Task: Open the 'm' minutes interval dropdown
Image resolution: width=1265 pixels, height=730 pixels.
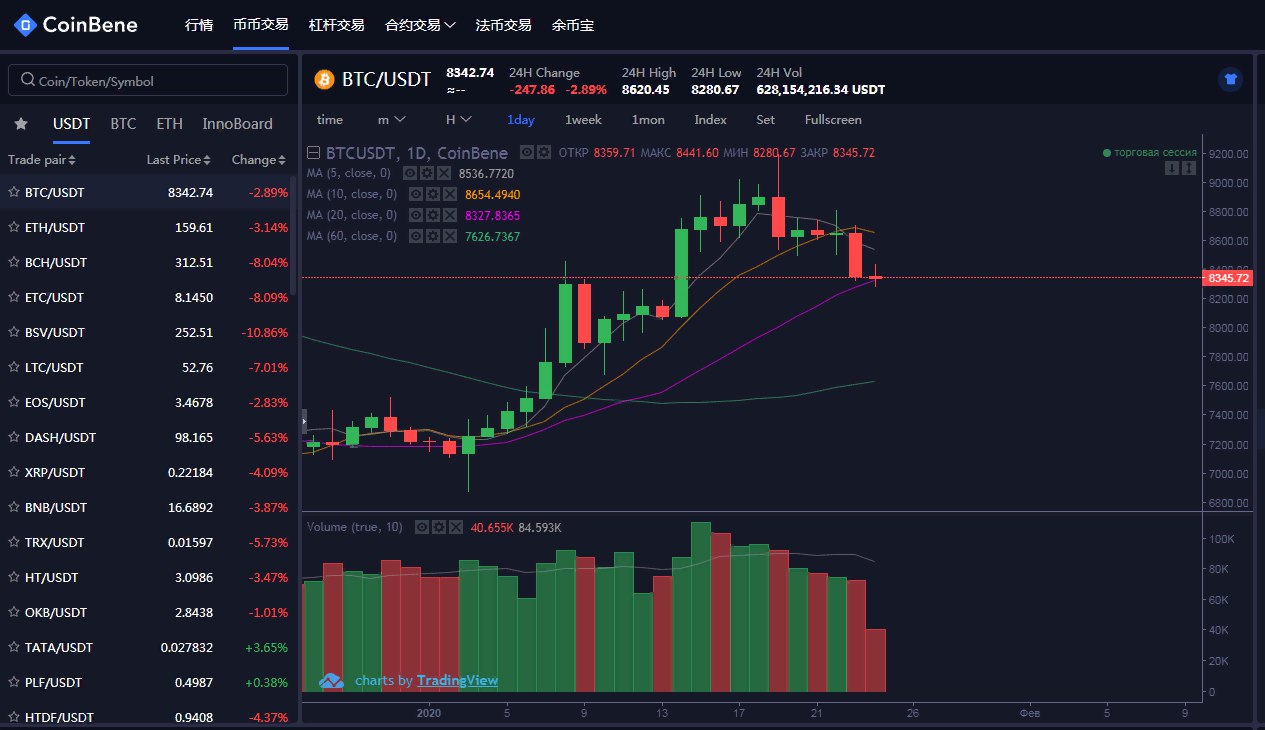Action: pos(391,119)
